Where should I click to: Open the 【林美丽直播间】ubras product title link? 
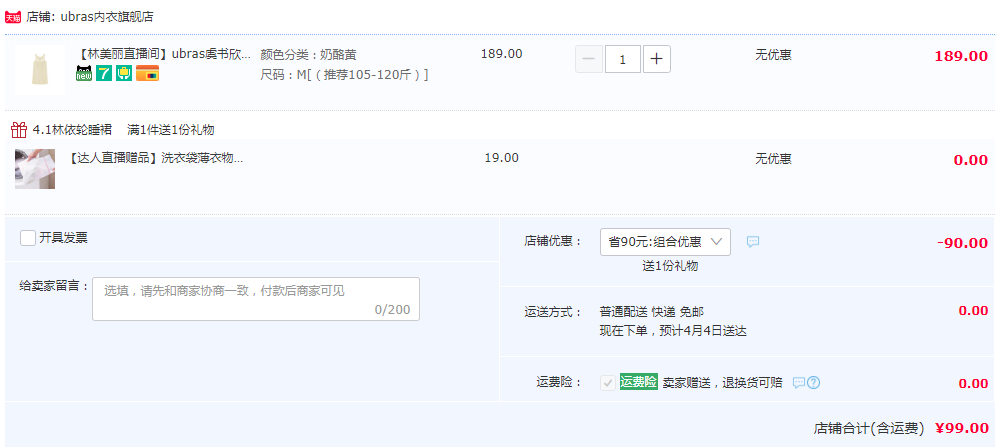pyautogui.click(x=163, y=54)
